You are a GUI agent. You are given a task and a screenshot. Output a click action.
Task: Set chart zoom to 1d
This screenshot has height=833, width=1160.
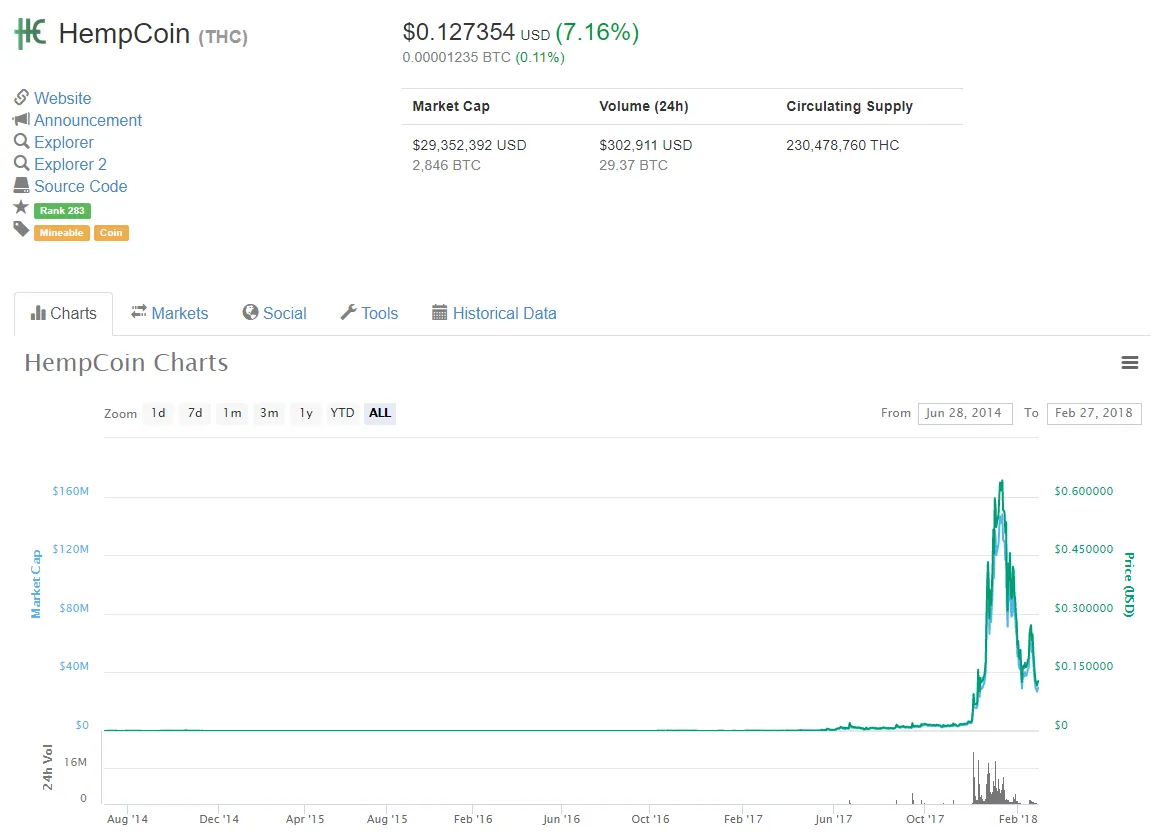158,413
